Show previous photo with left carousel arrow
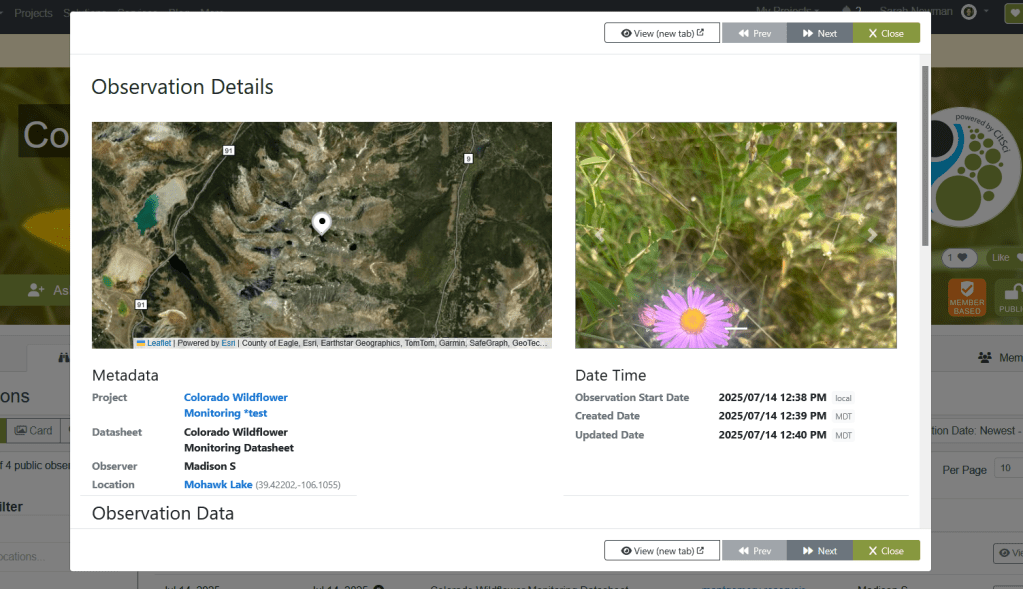This screenshot has width=1023, height=589. pos(598,235)
